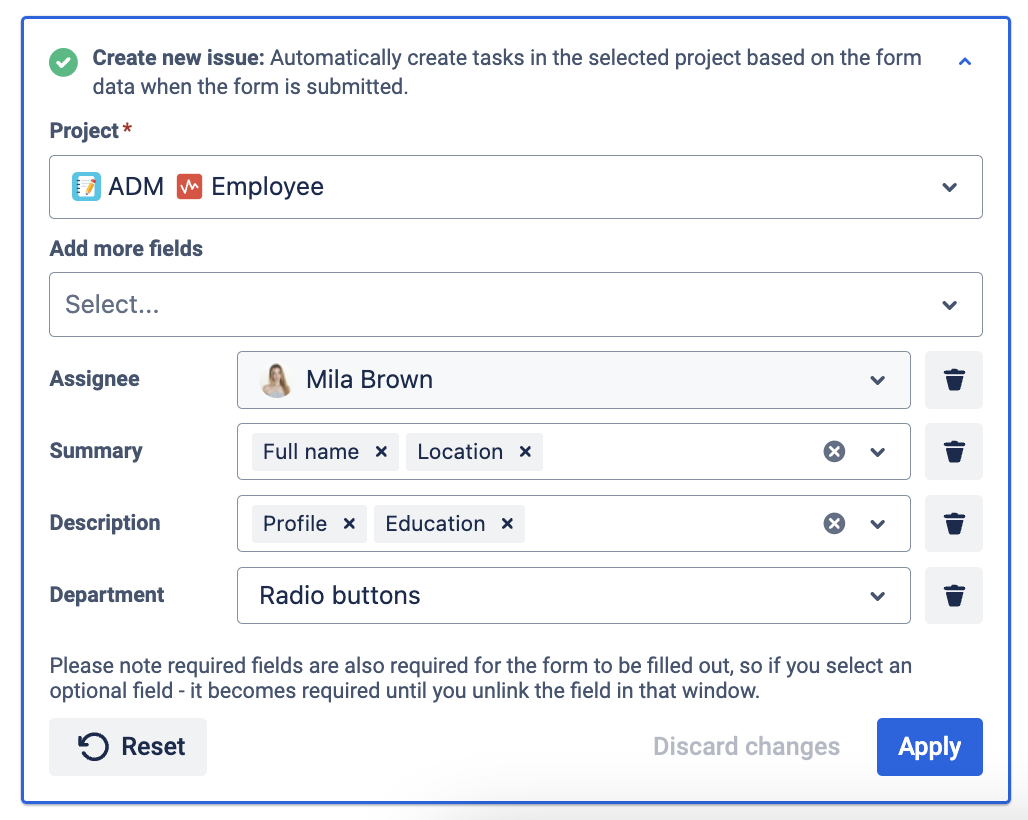Delete the Summary field row
The height and width of the screenshot is (820, 1028).
954,452
